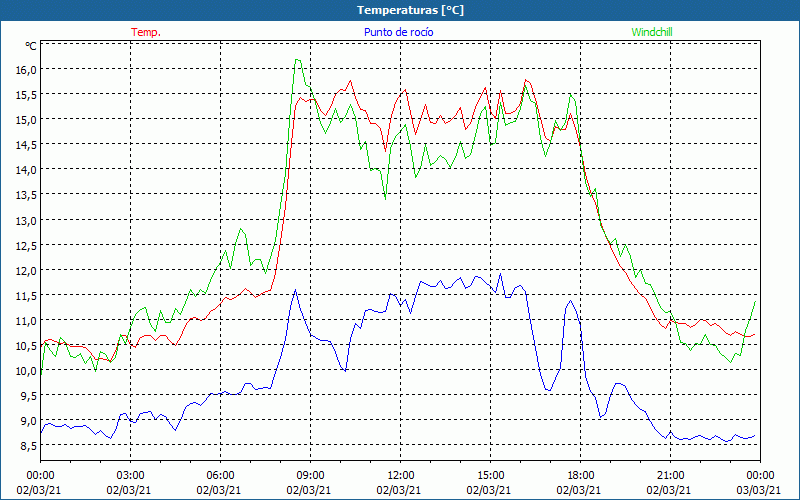Click the 13,5 value on the y-axis
The width and height of the screenshot is (800, 500).
pos(26,195)
